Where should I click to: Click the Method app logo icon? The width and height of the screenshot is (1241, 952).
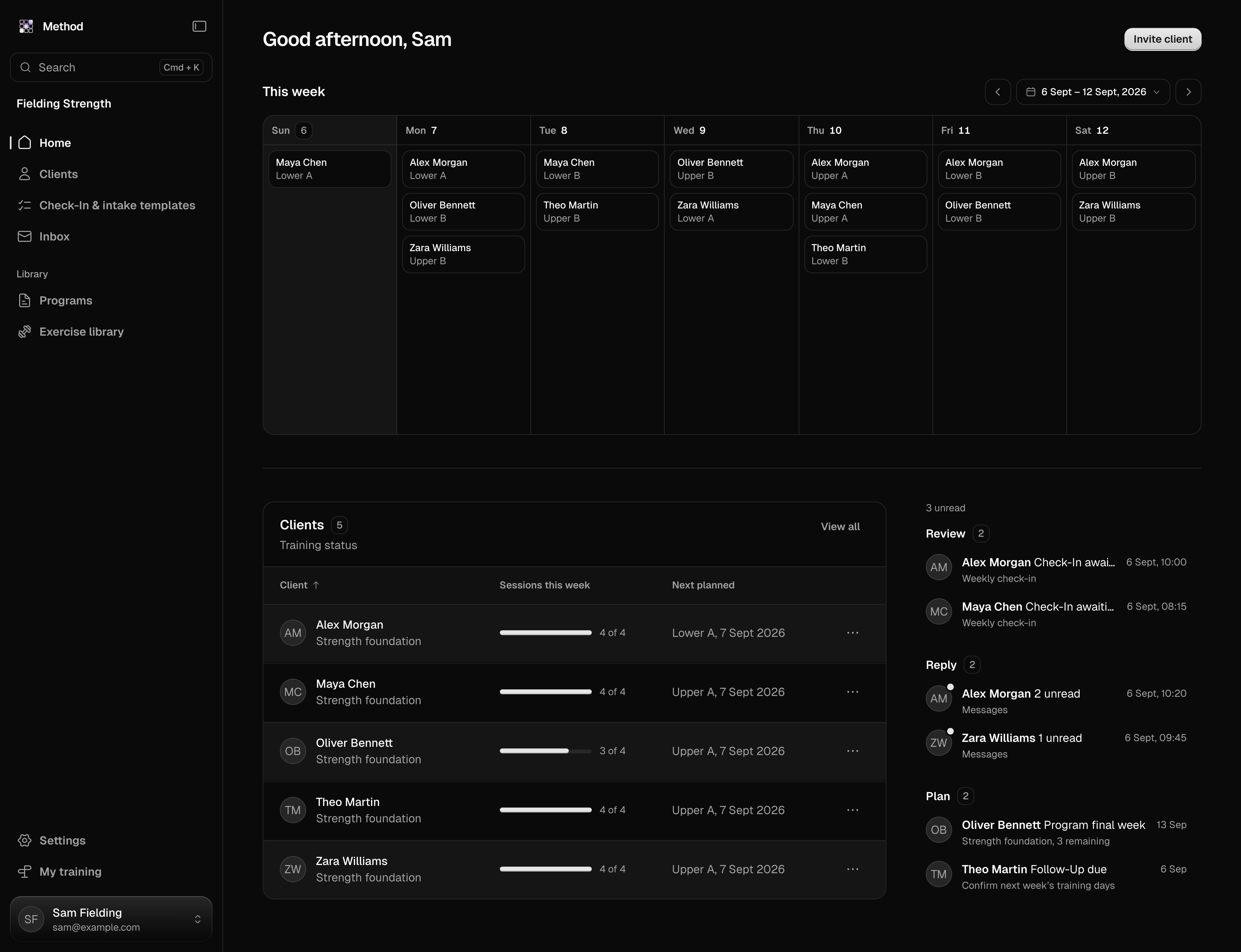click(26, 27)
